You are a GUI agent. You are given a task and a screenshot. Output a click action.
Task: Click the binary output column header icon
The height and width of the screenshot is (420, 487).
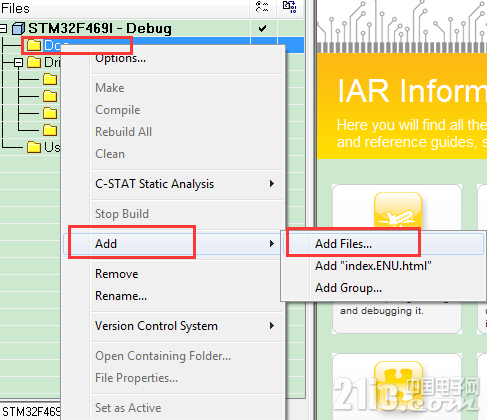click(x=289, y=7)
